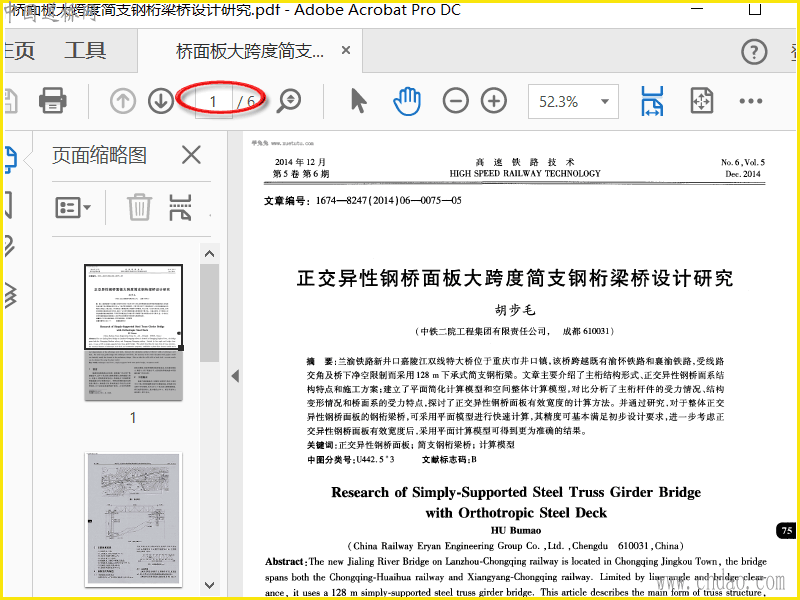Open attachments paperclip sidebar icon

click(10, 246)
